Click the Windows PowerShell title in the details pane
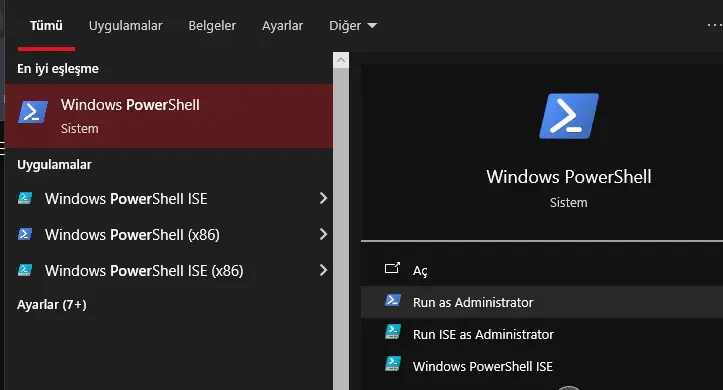 coord(569,177)
